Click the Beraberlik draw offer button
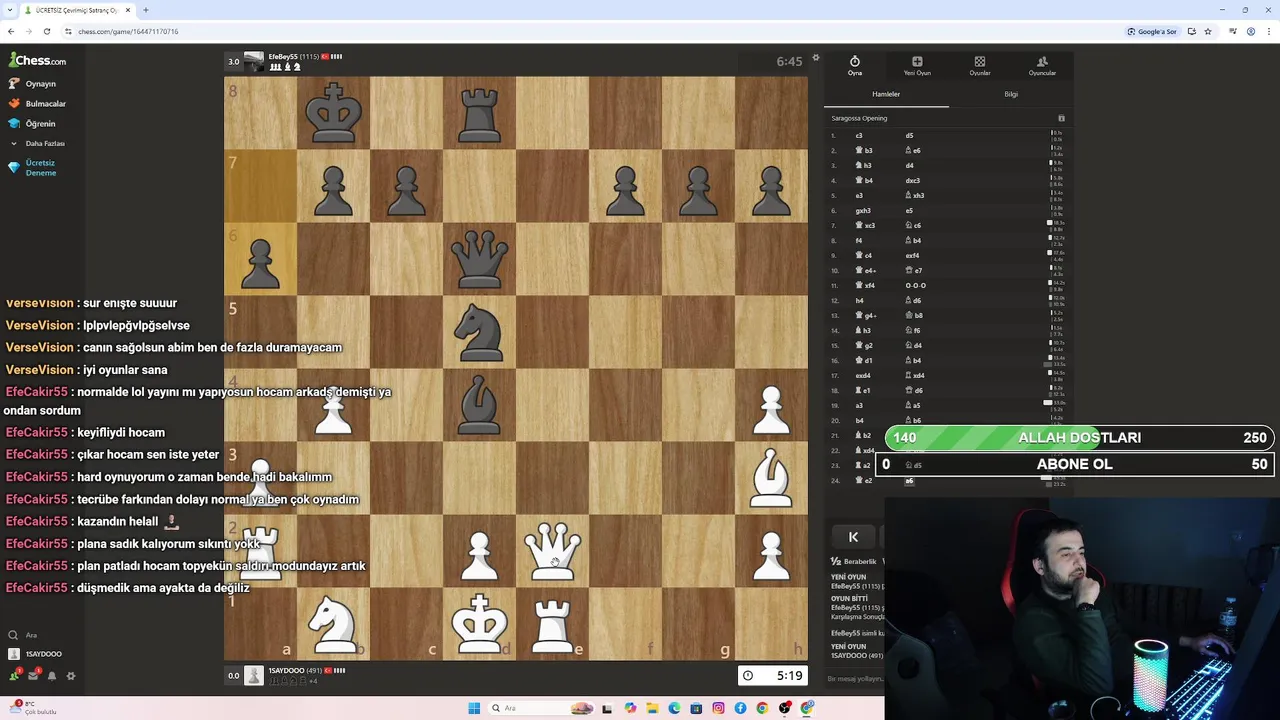Image resolution: width=1280 pixels, height=720 pixels. (853, 562)
